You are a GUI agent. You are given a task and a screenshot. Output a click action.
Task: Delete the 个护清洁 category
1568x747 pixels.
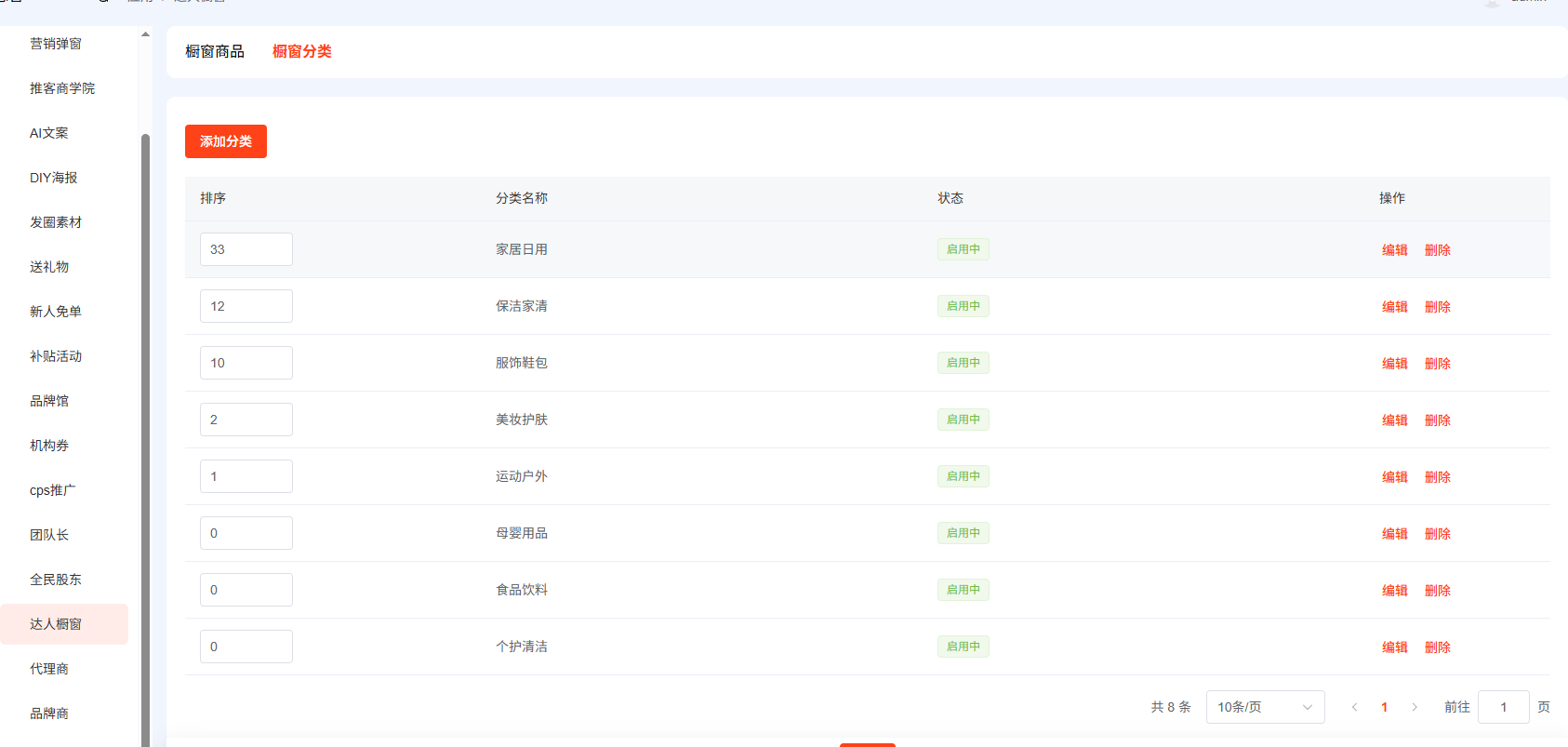pos(1437,647)
